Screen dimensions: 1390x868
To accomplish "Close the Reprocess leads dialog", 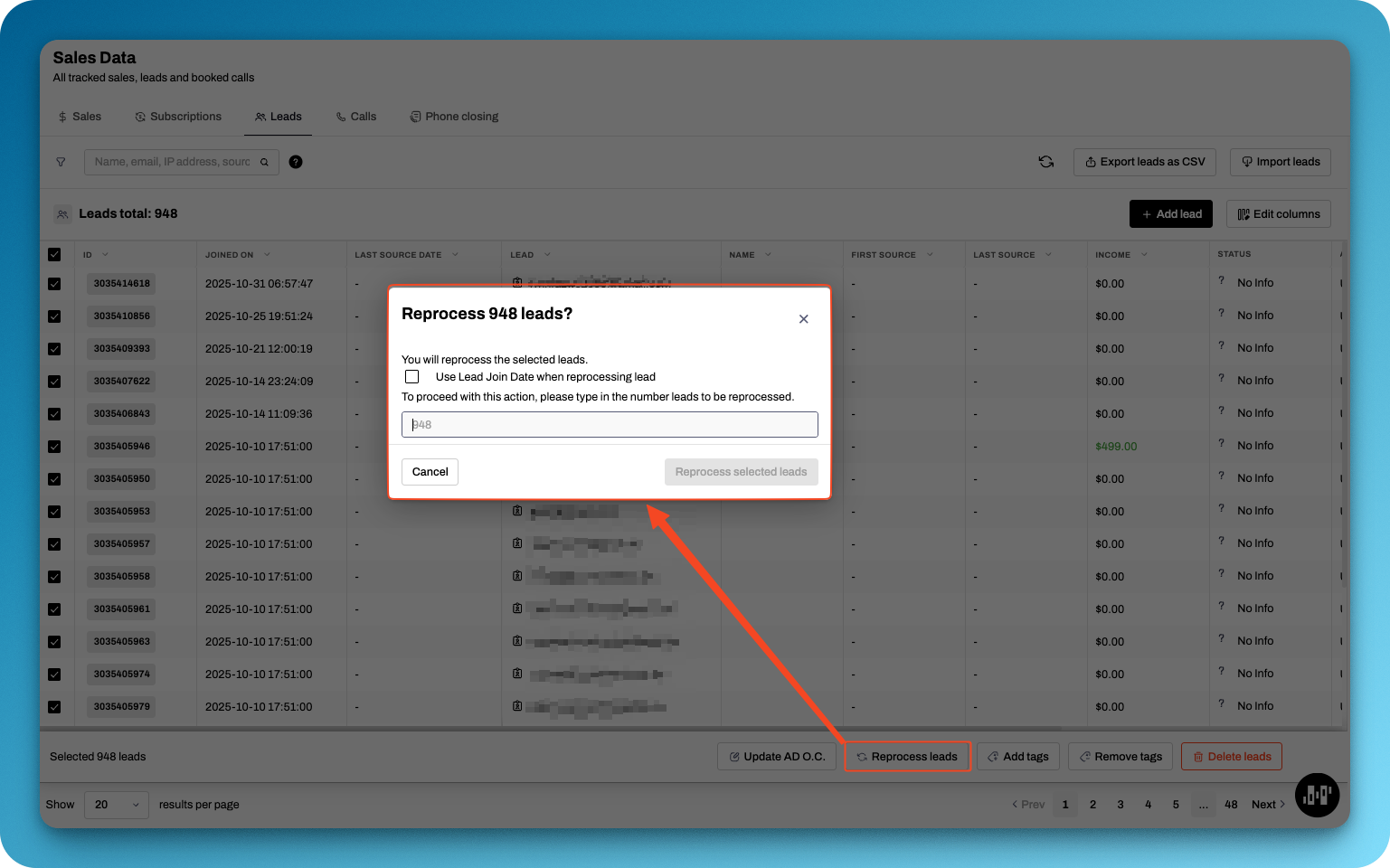I will point(803,319).
